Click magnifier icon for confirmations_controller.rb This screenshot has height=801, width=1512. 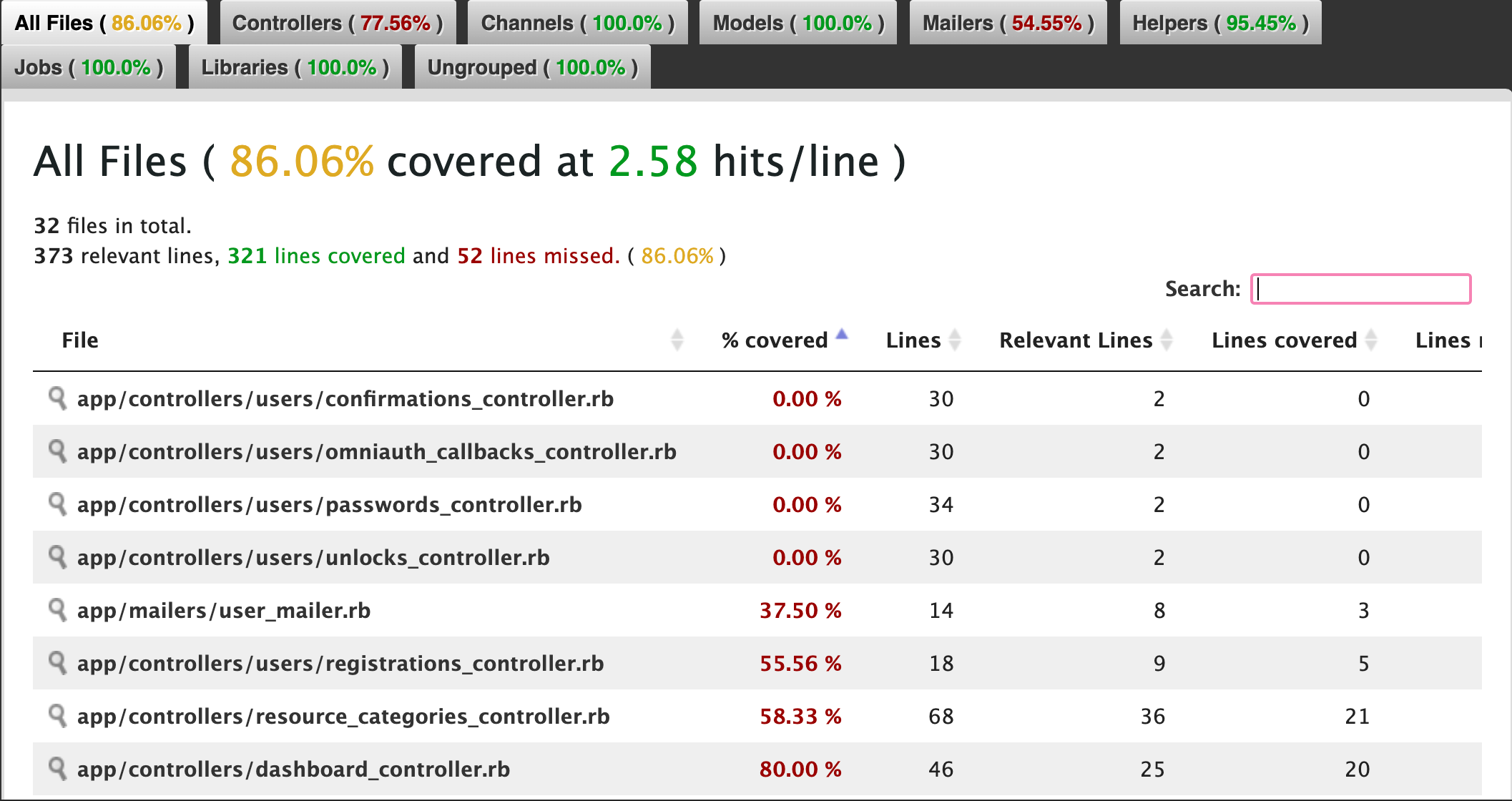tap(57, 398)
